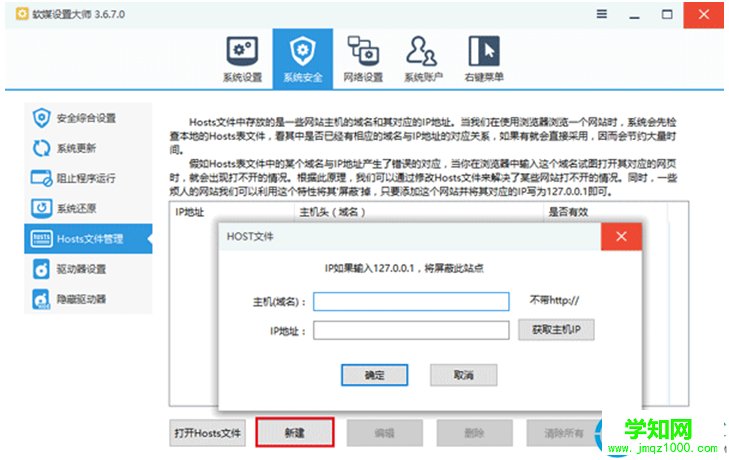Select the 系统安全 shield tab
Image resolution: width=729 pixels, height=460 pixels.
click(x=303, y=59)
